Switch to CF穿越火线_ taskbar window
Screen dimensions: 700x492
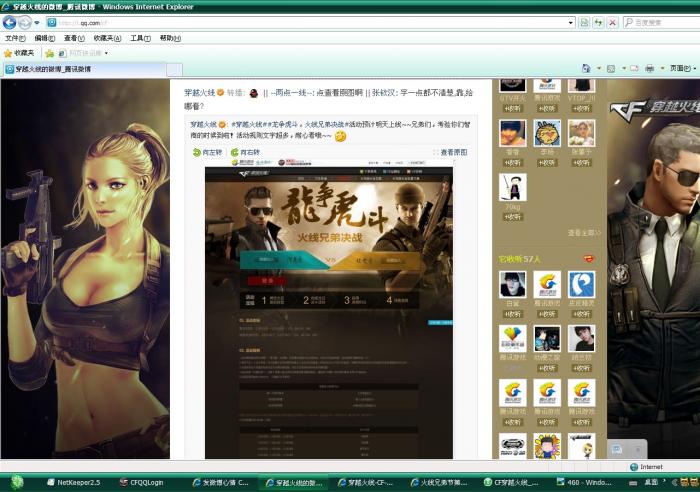512,483
